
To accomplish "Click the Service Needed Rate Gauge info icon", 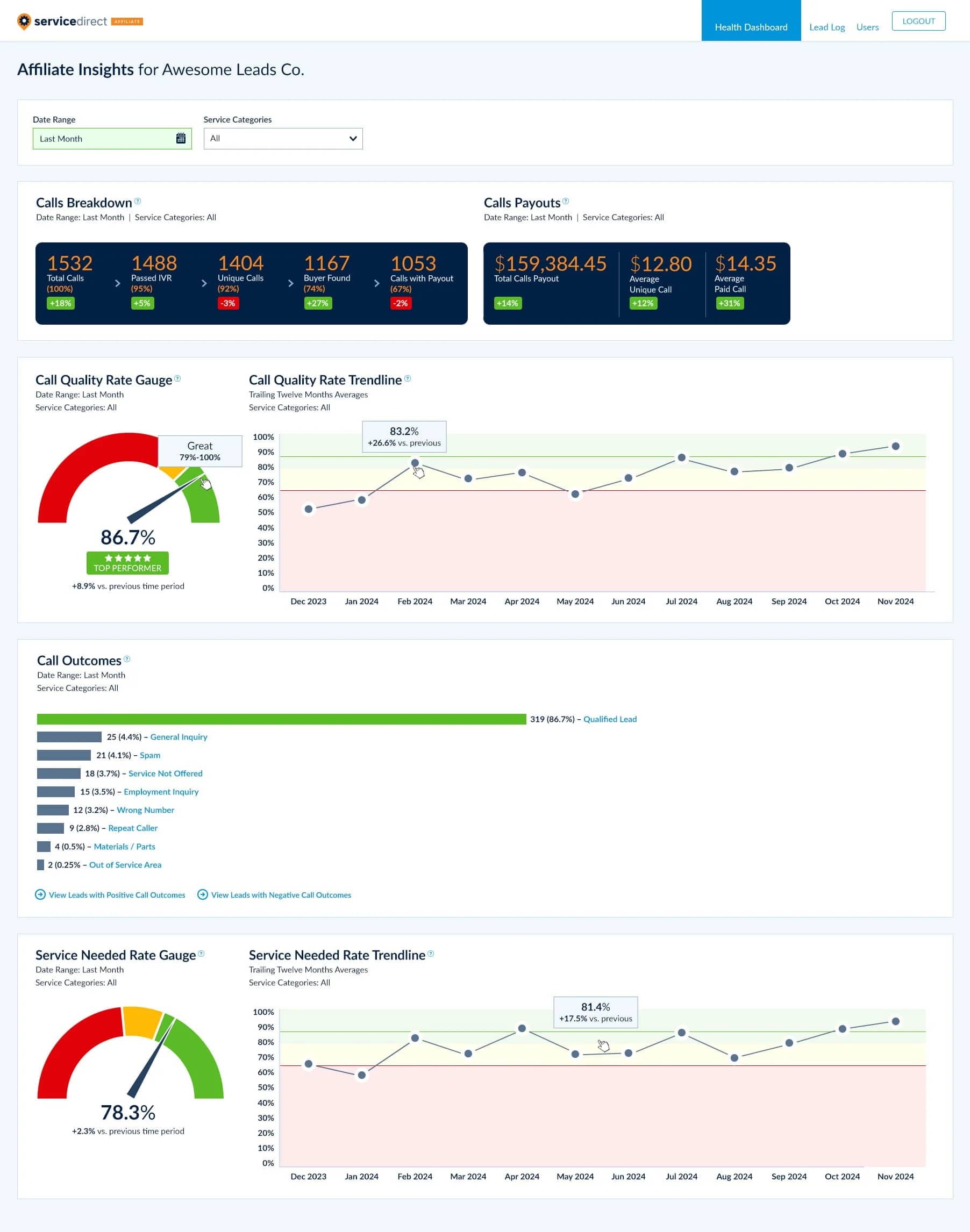I will (202, 954).
